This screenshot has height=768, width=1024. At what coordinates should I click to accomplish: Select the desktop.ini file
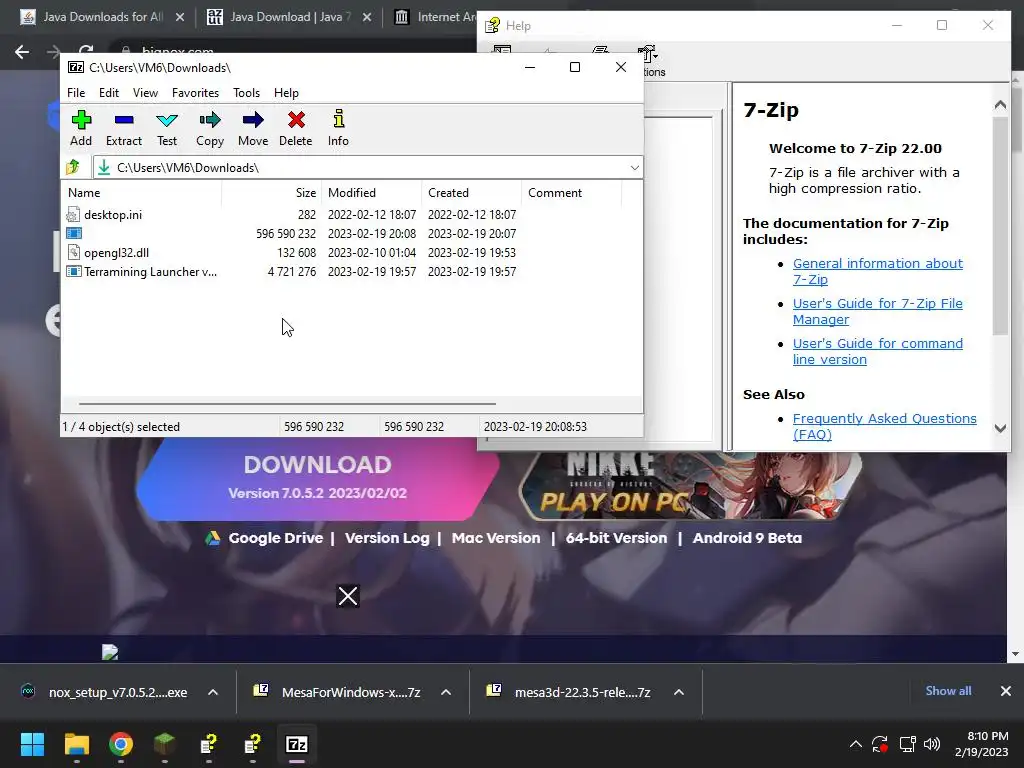coord(113,215)
